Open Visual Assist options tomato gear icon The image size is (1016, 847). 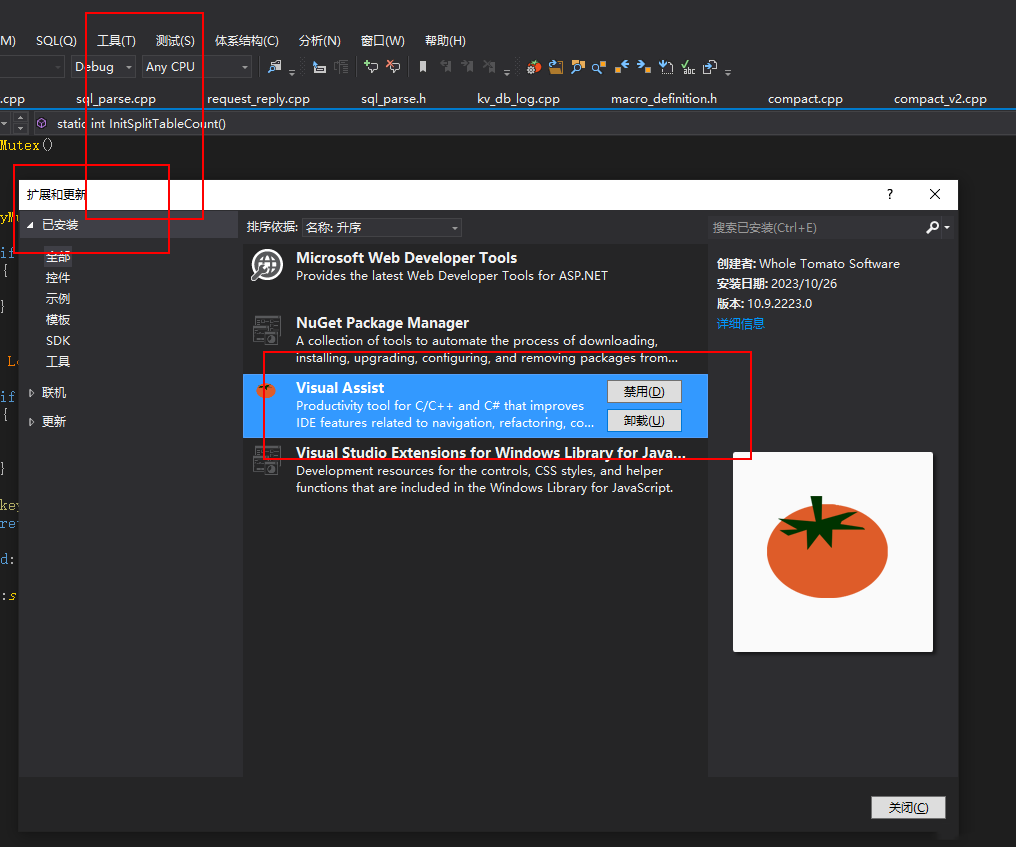[x=534, y=67]
